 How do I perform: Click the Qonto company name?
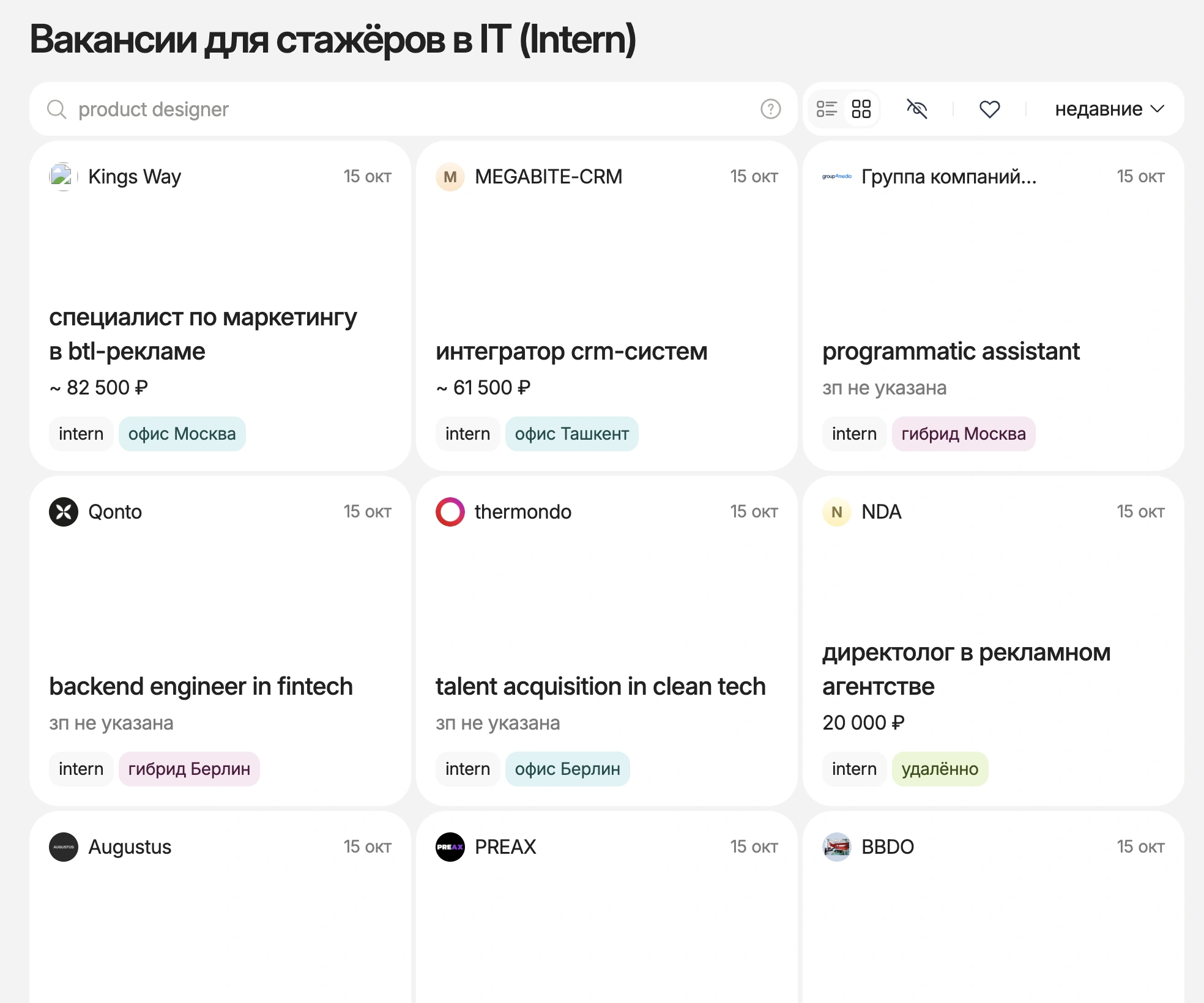pos(115,512)
